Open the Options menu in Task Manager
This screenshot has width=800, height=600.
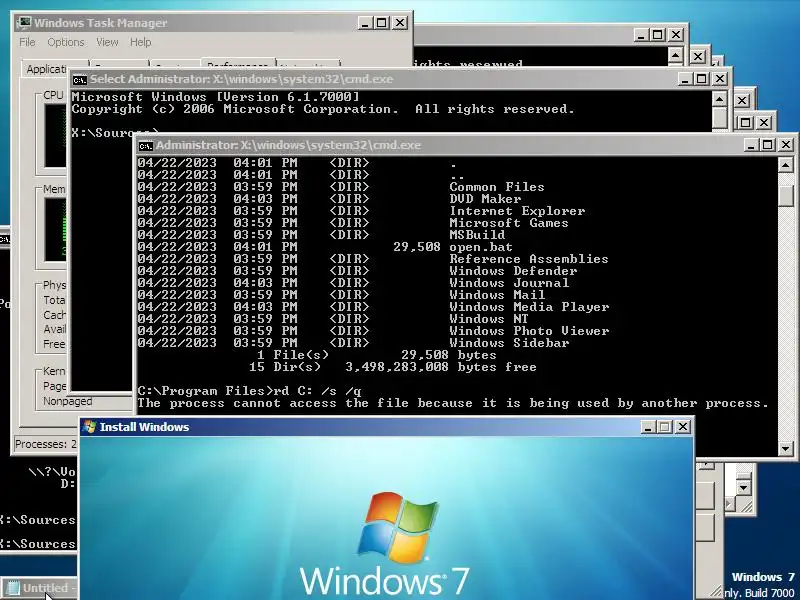tap(66, 42)
